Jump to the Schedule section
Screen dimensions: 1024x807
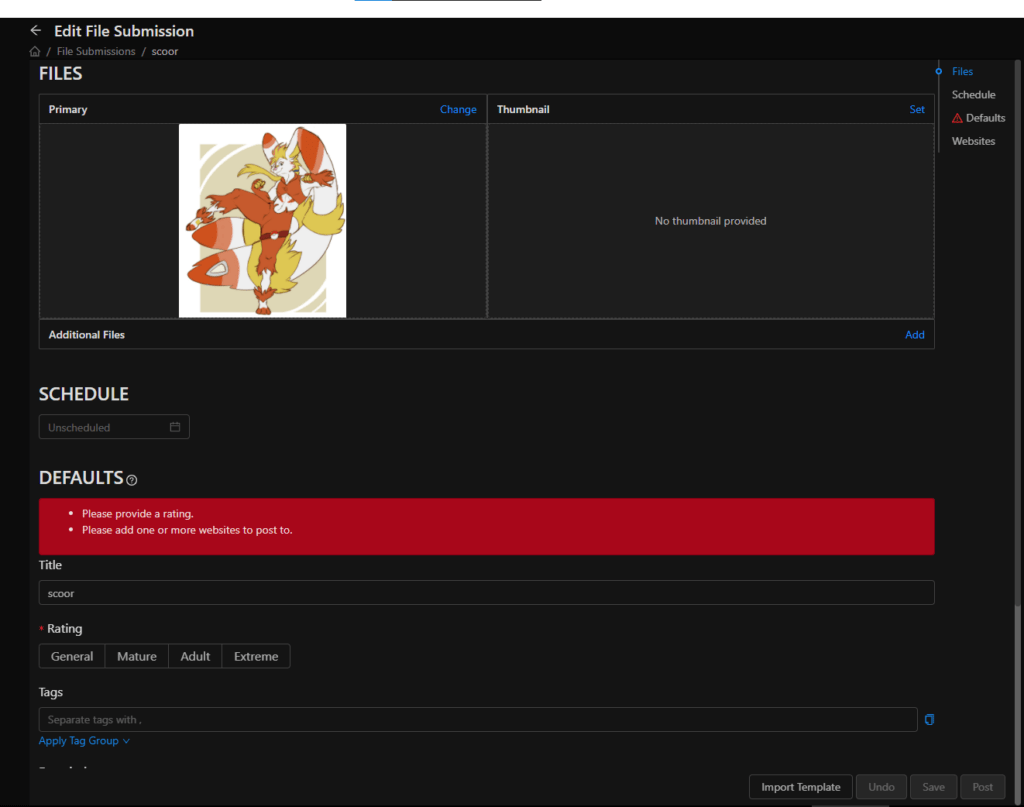pyautogui.click(x=973, y=95)
